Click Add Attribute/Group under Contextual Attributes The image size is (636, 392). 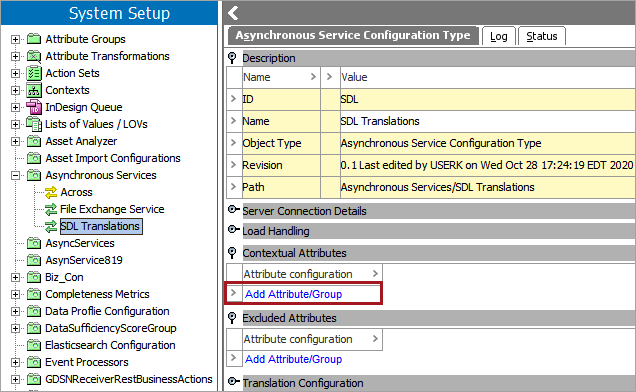point(293,294)
